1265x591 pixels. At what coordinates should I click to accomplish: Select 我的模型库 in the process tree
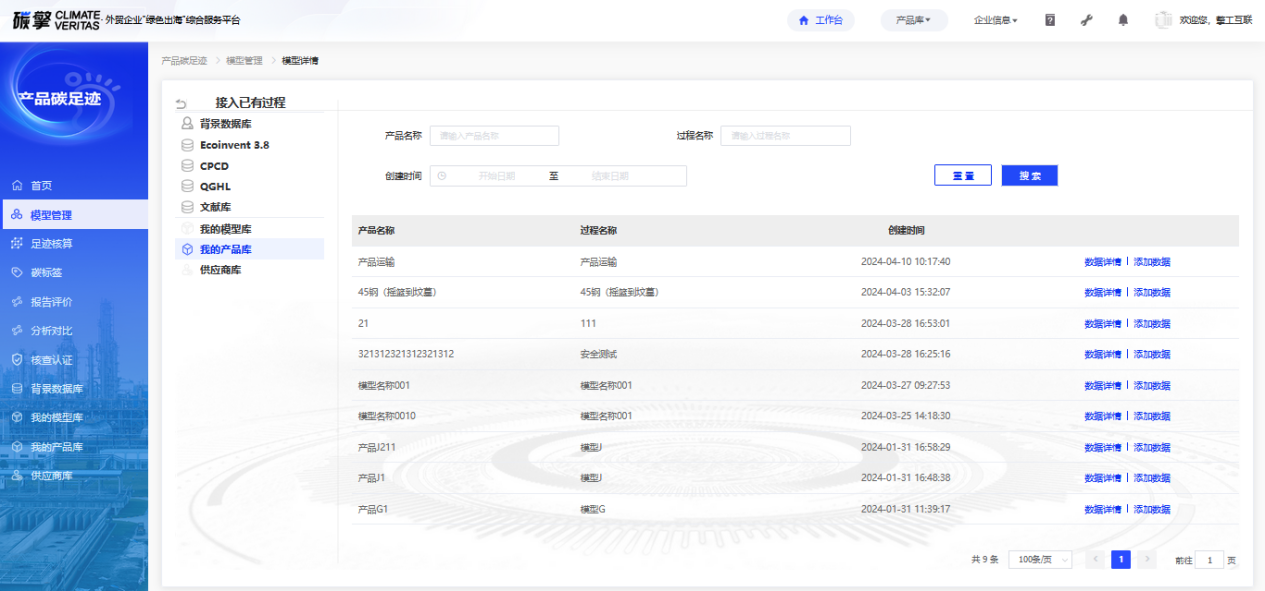pos(225,229)
